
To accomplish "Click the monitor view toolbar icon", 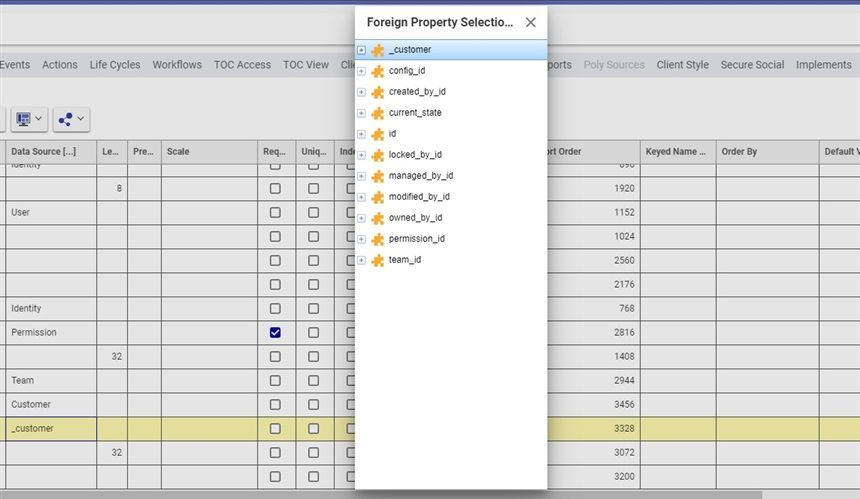I will [24, 119].
